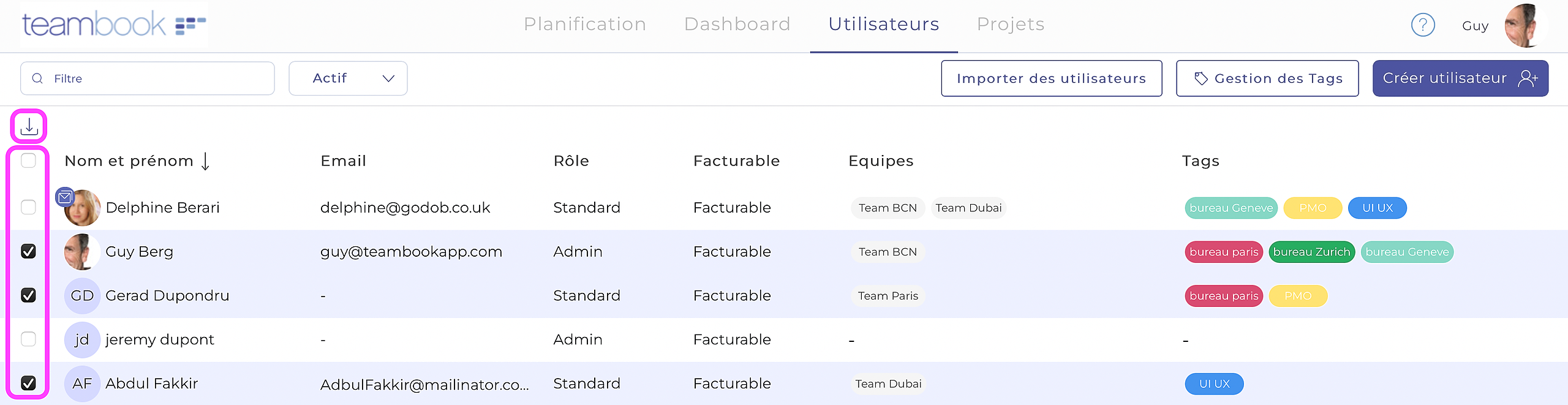Open Gestion des Tags

pyautogui.click(x=1267, y=78)
